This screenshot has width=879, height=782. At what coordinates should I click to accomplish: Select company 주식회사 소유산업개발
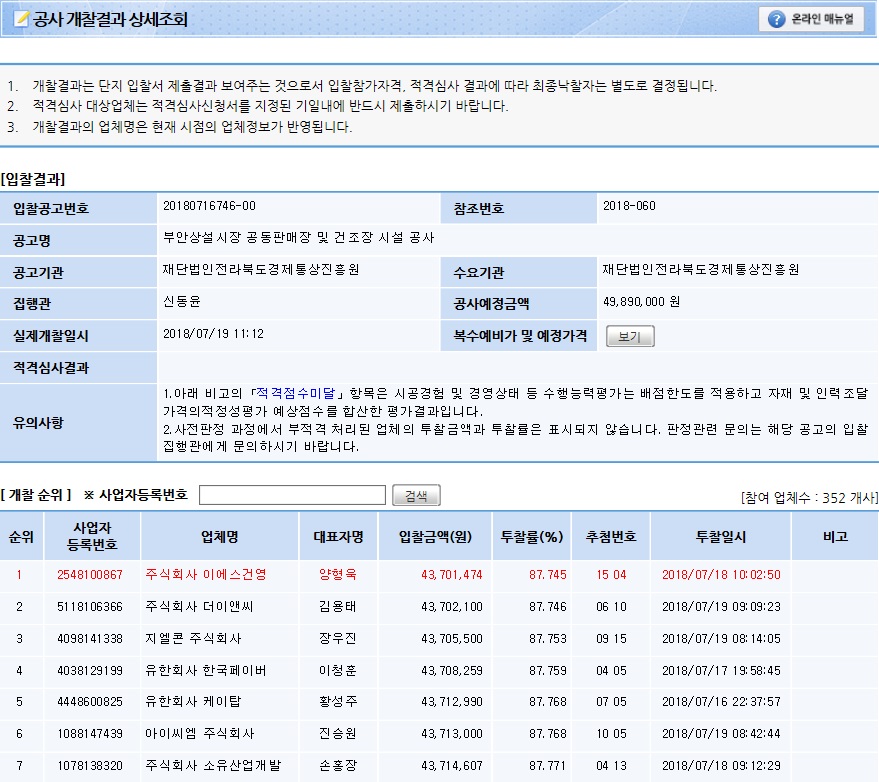(212, 766)
